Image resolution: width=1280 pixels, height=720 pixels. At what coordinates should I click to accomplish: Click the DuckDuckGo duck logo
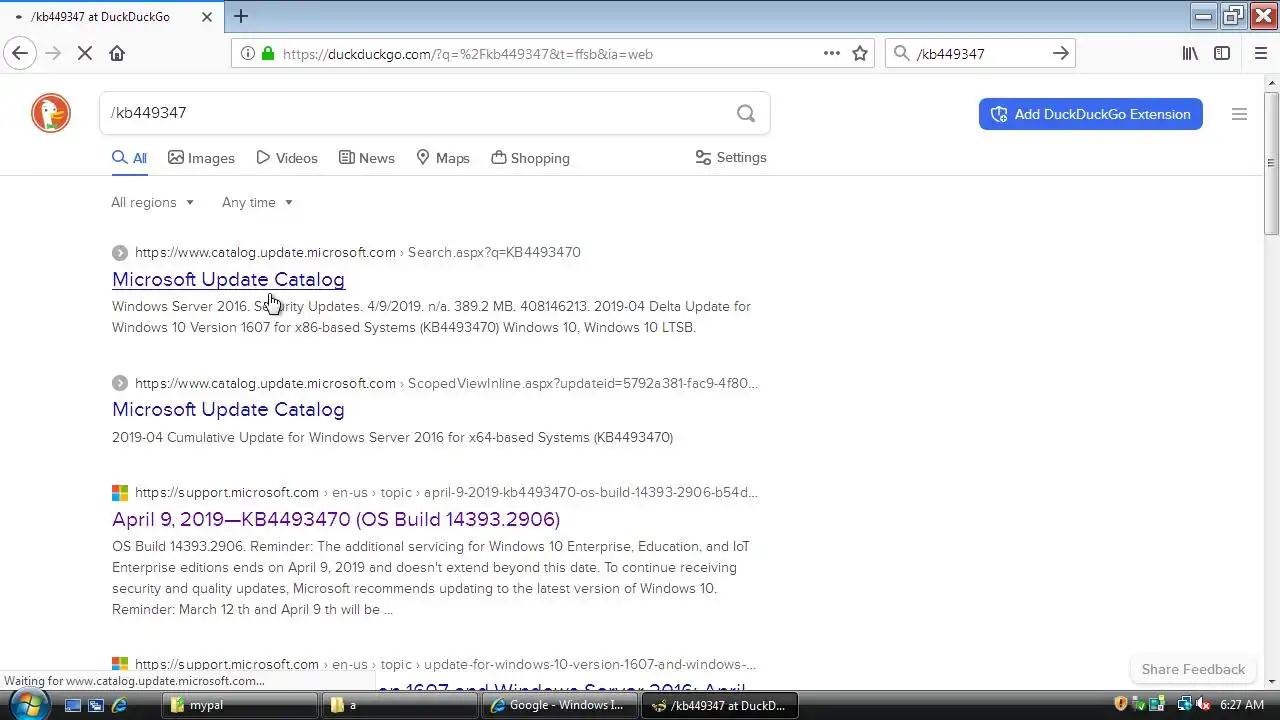51,113
